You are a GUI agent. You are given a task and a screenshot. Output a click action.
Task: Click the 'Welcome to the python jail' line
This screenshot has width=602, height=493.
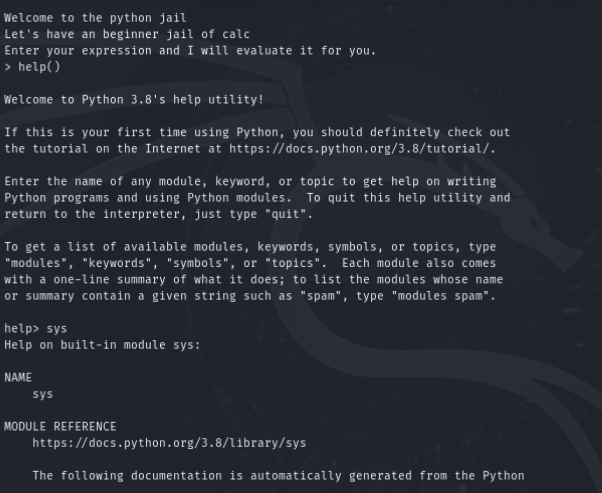pyautogui.click(x=95, y=18)
